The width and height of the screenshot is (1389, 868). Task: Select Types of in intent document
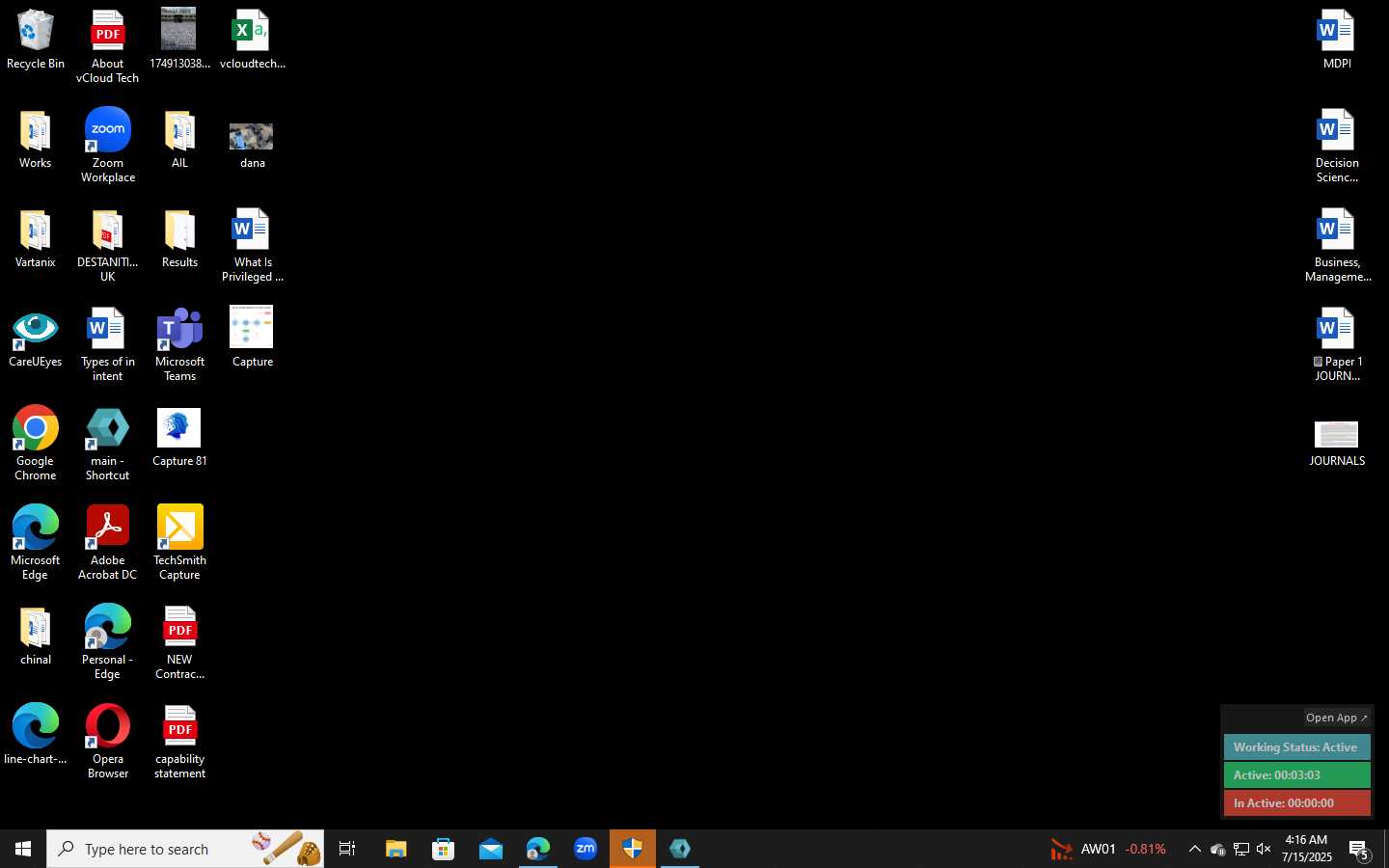(x=107, y=345)
